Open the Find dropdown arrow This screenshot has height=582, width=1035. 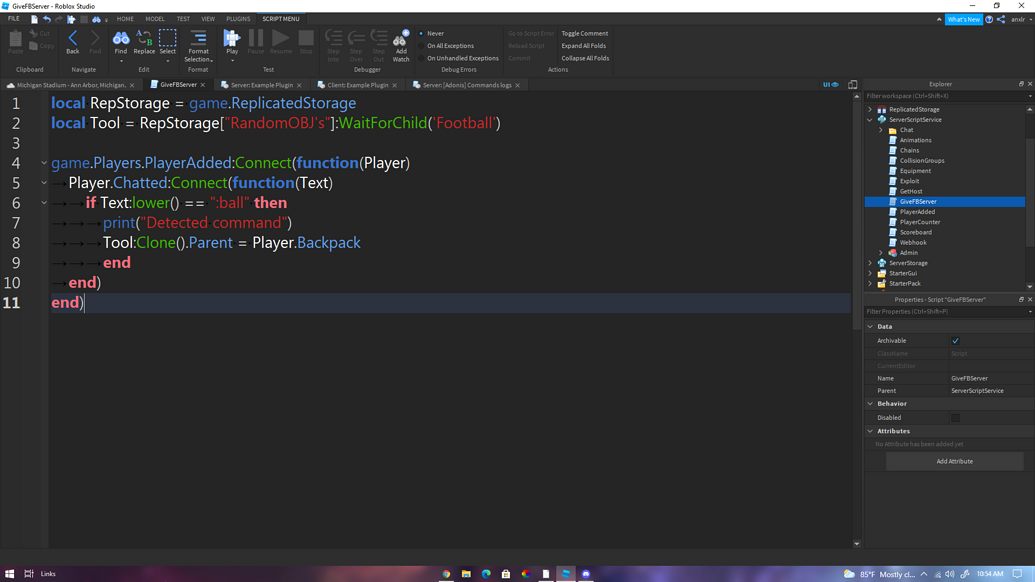[121, 61]
